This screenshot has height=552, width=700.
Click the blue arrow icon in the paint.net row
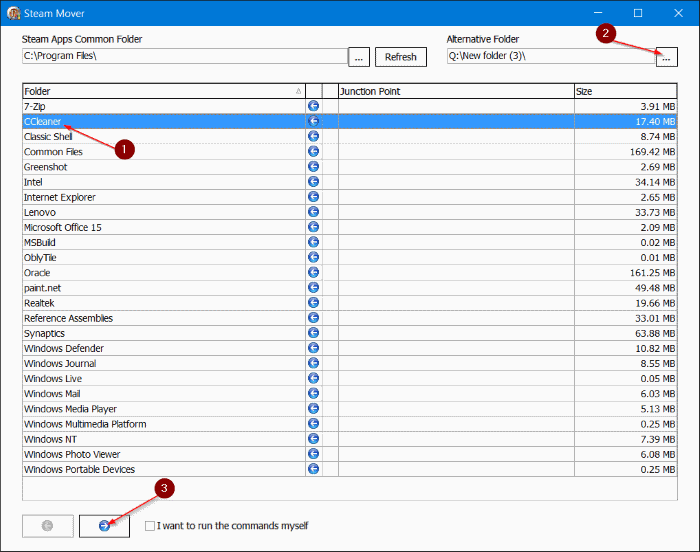(x=314, y=288)
